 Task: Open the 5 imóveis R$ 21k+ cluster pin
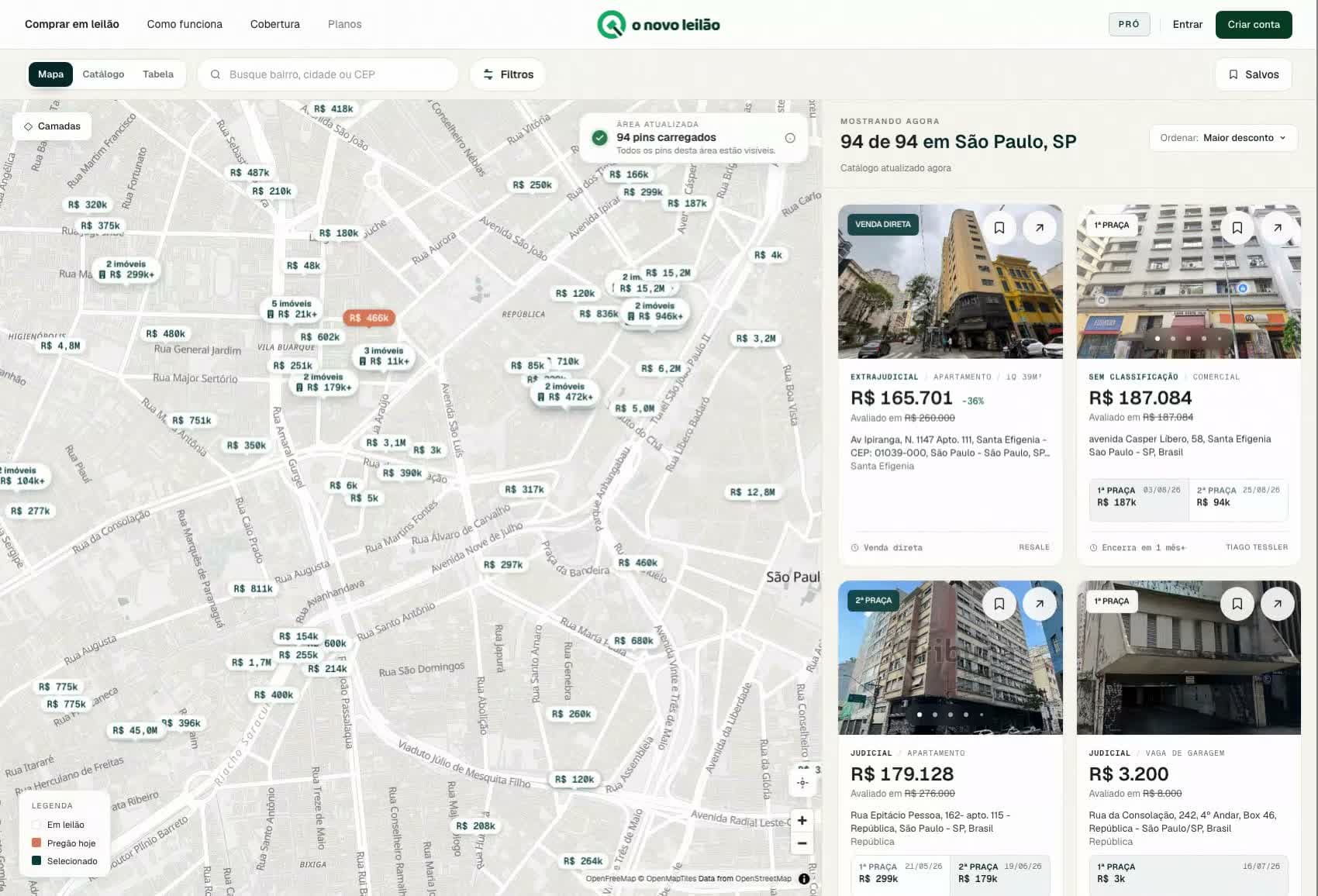pyautogui.click(x=292, y=309)
